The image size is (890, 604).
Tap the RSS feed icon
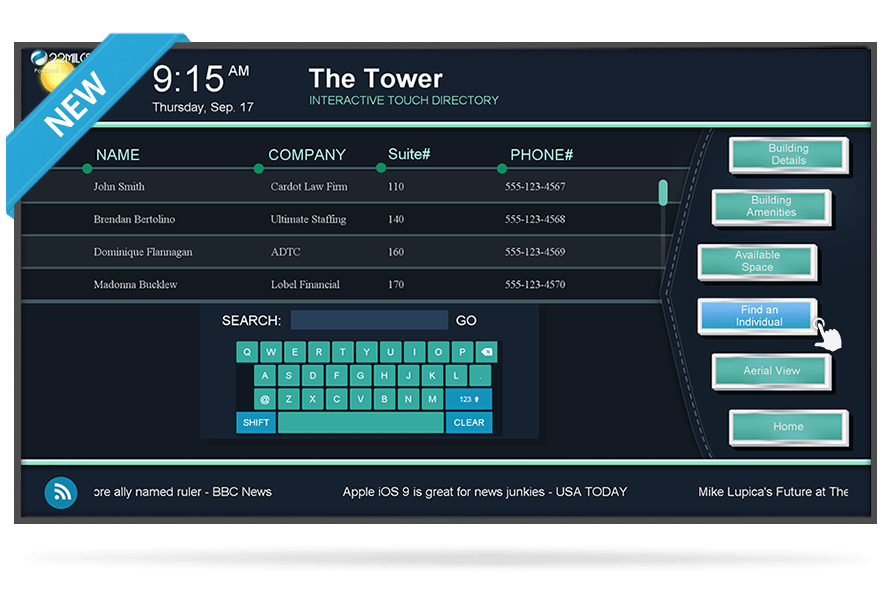[61, 492]
